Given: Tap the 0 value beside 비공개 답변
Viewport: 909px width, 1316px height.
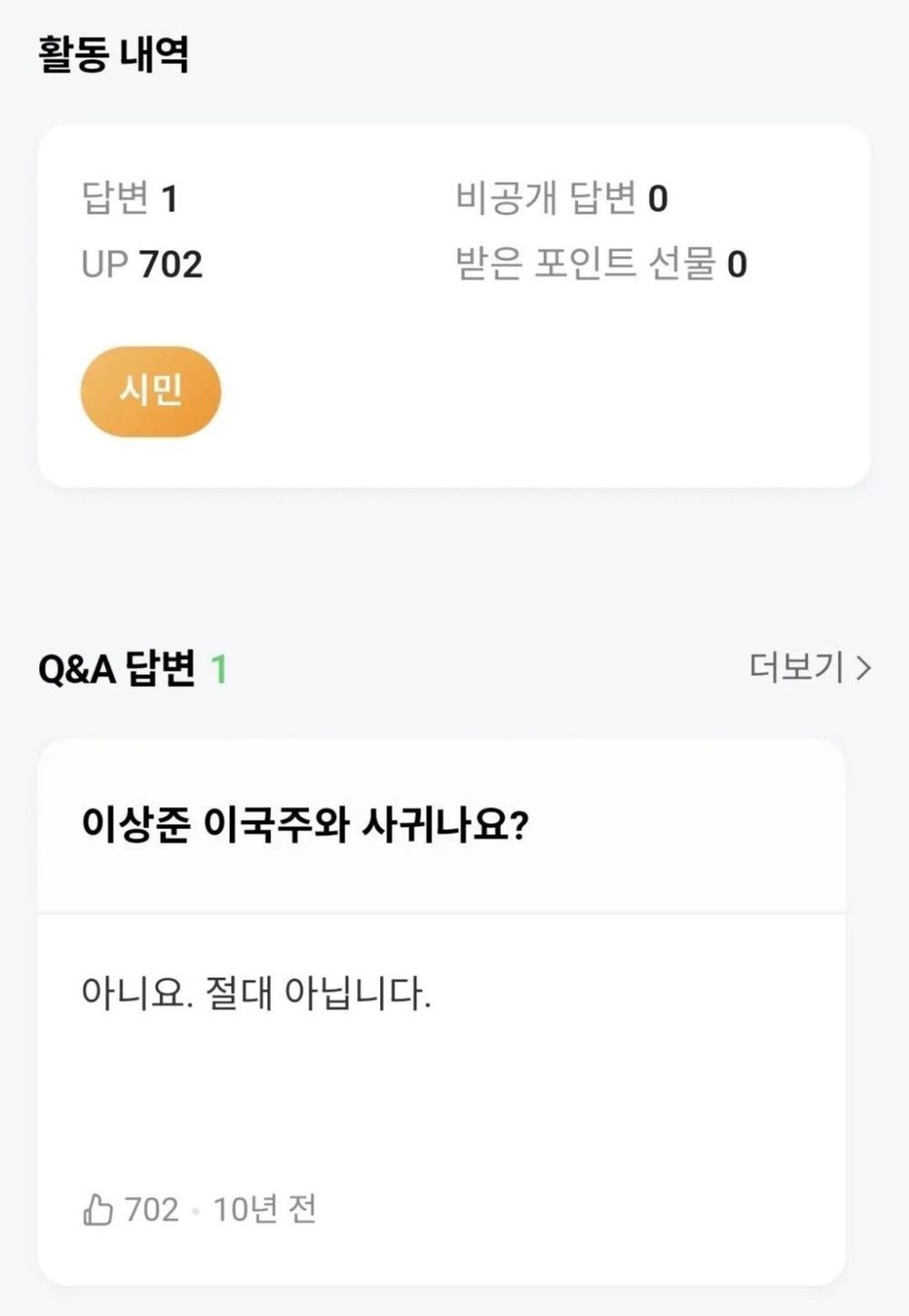Looking at the screenshot, I should (x=658, y=198).
